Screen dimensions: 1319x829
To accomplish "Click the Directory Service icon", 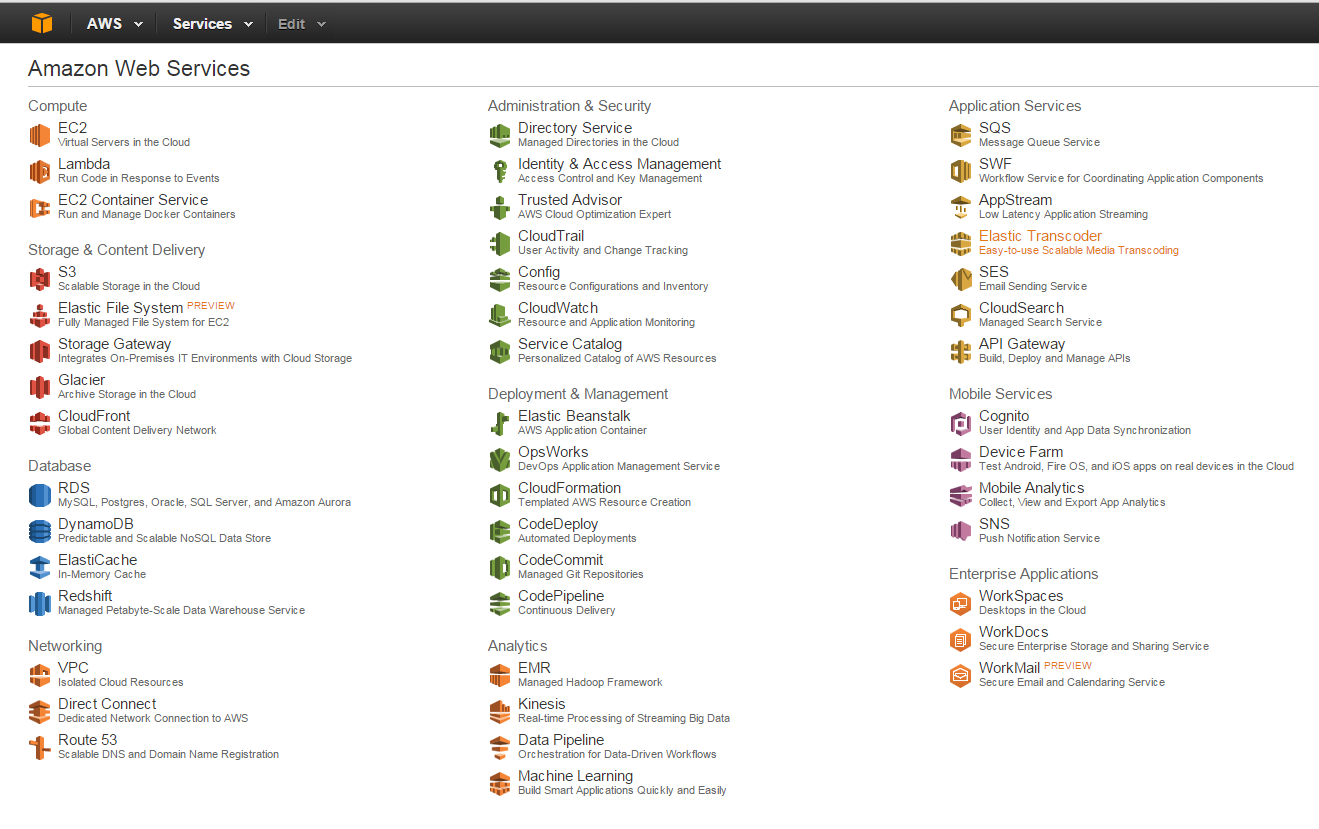I will [499, 135].
